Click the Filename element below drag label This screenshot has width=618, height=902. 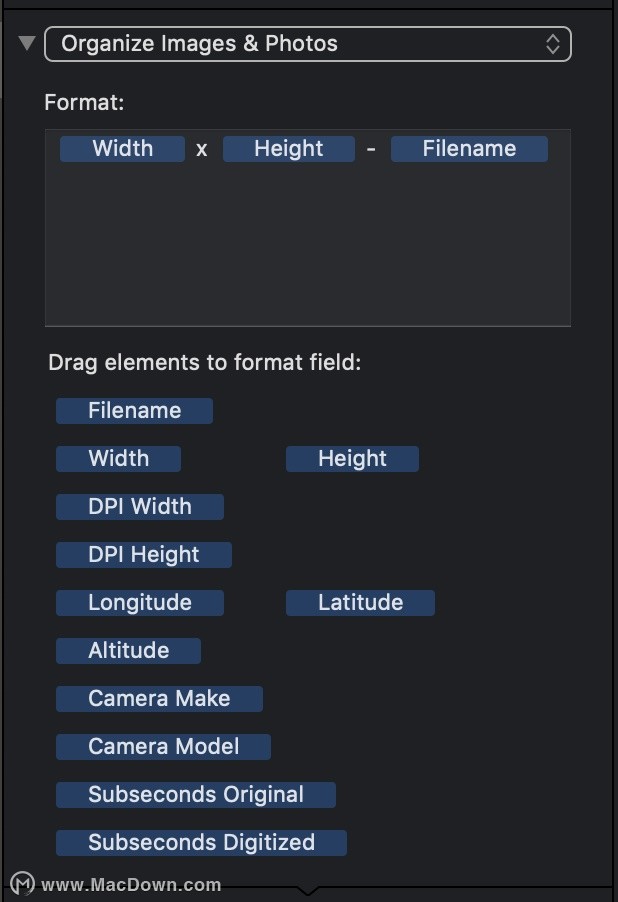click(x=134, y=411)
